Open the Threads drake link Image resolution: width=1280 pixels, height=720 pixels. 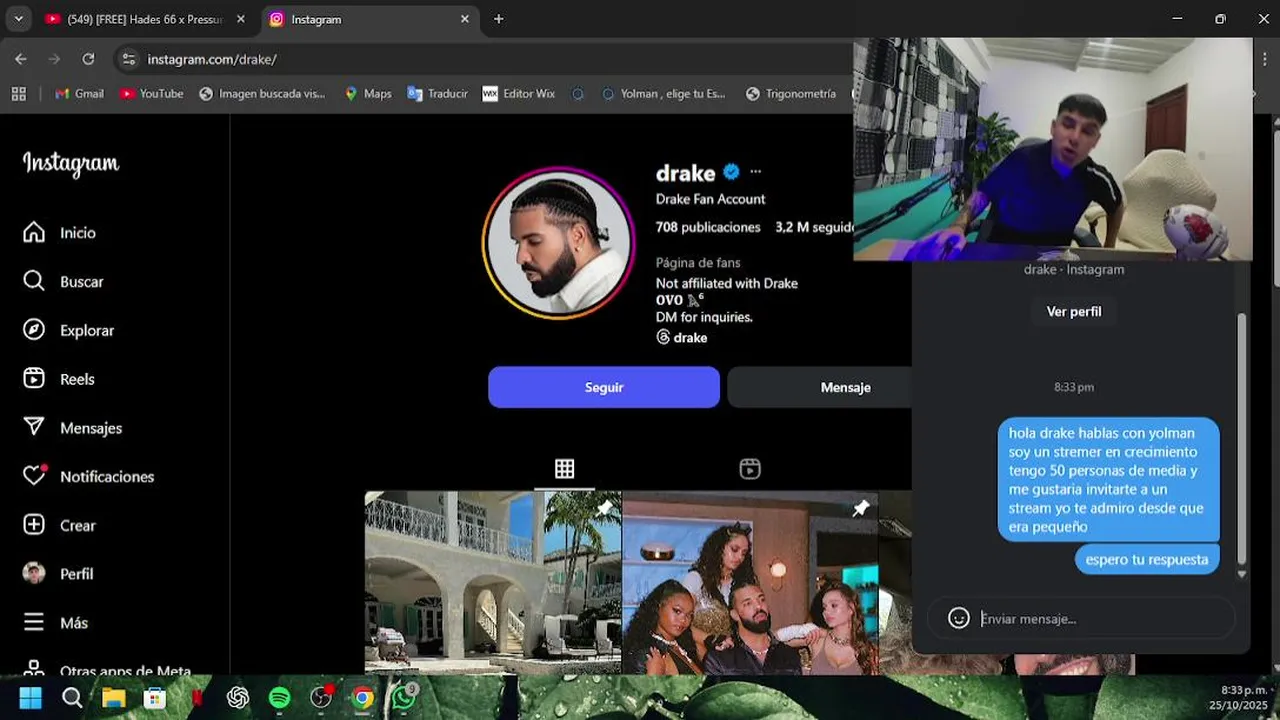point(682,338)
